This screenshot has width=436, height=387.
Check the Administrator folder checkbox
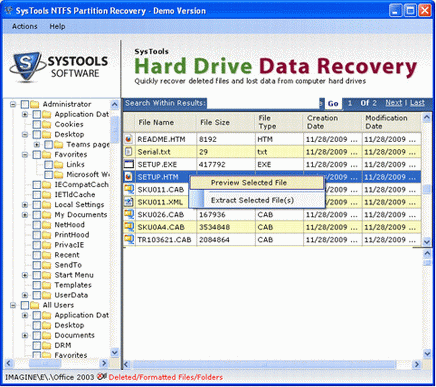point(25,104)
